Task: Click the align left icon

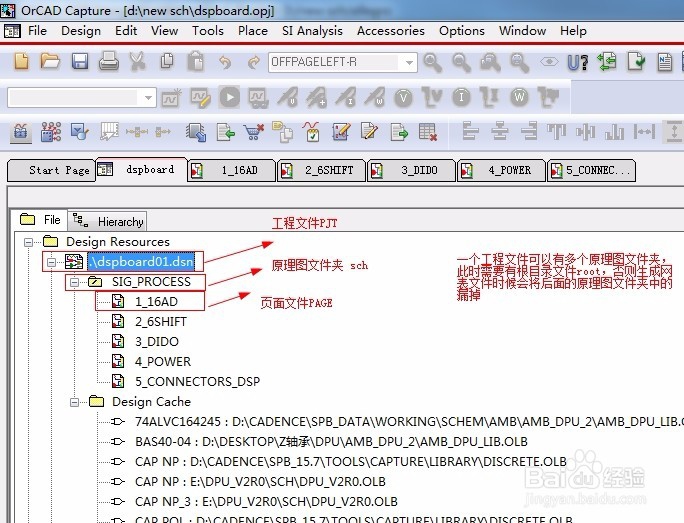Action: (x=470, y=131)
